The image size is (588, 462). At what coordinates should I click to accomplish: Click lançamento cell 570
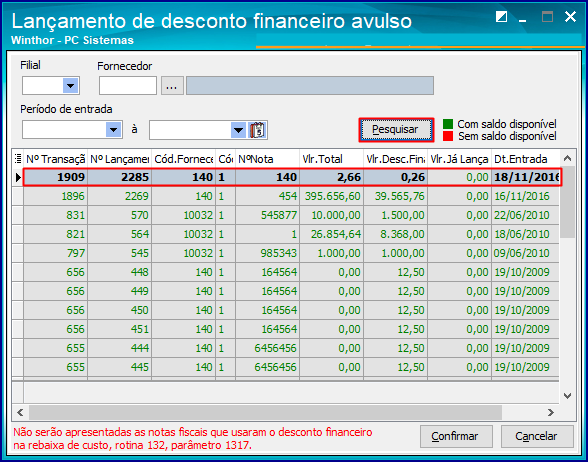coord(120,215)
